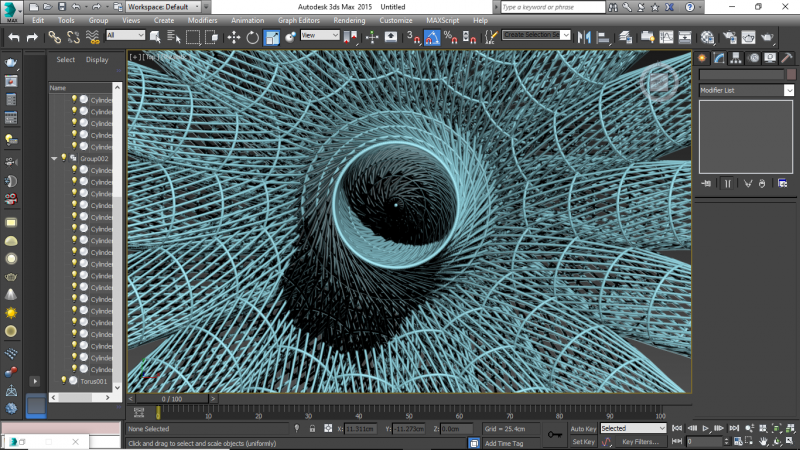The image size is (800, 450).
Task: Open the Time Configuration button
Action: tap(738, 441)
